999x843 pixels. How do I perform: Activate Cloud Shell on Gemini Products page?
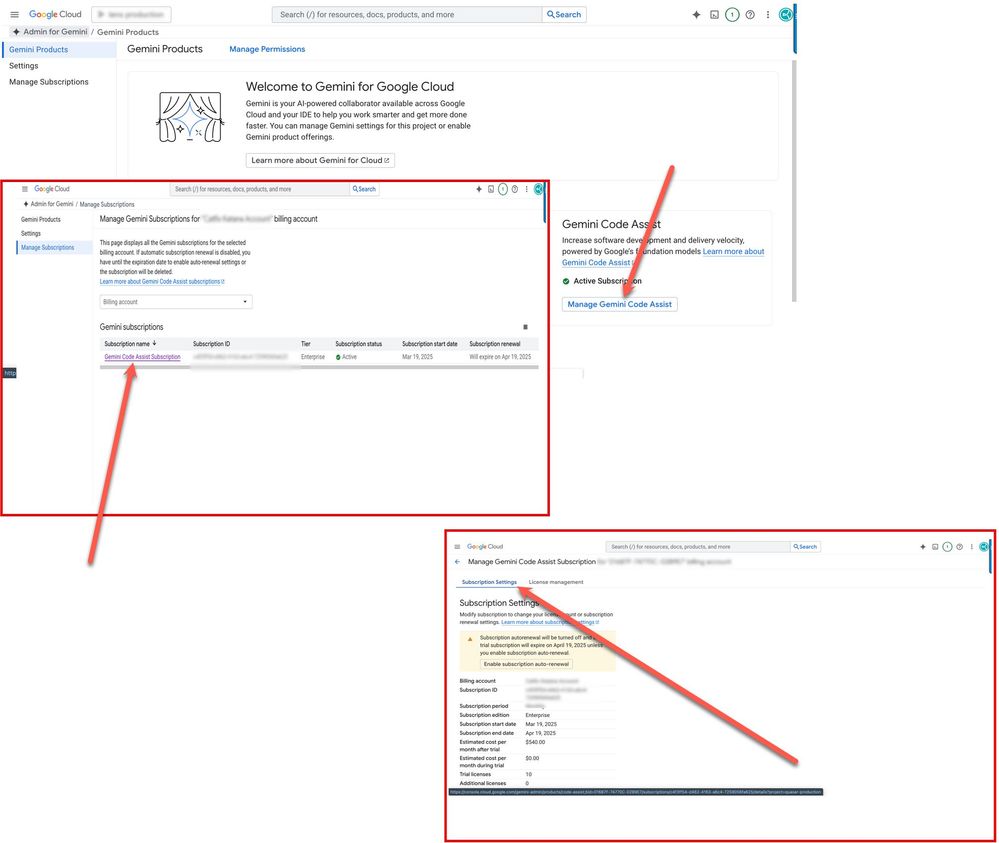[714, 15]
